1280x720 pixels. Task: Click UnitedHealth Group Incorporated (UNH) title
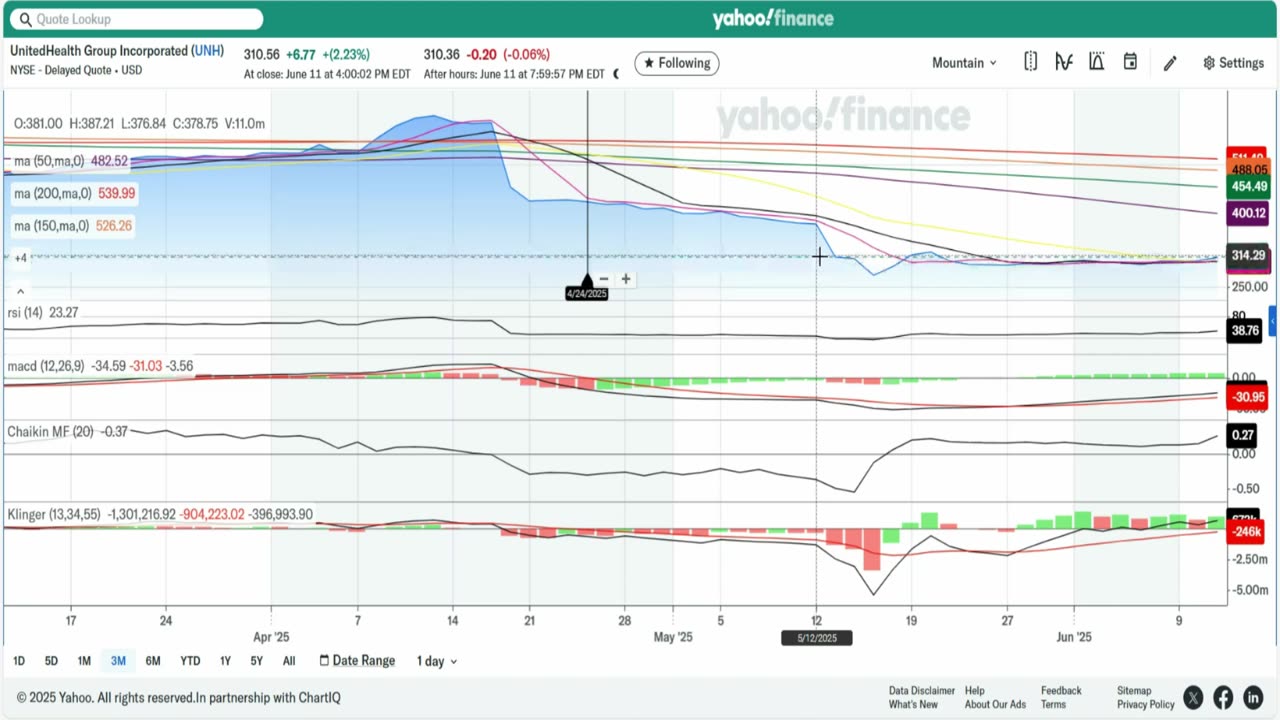pyautogui.click(x=117, y=51)
